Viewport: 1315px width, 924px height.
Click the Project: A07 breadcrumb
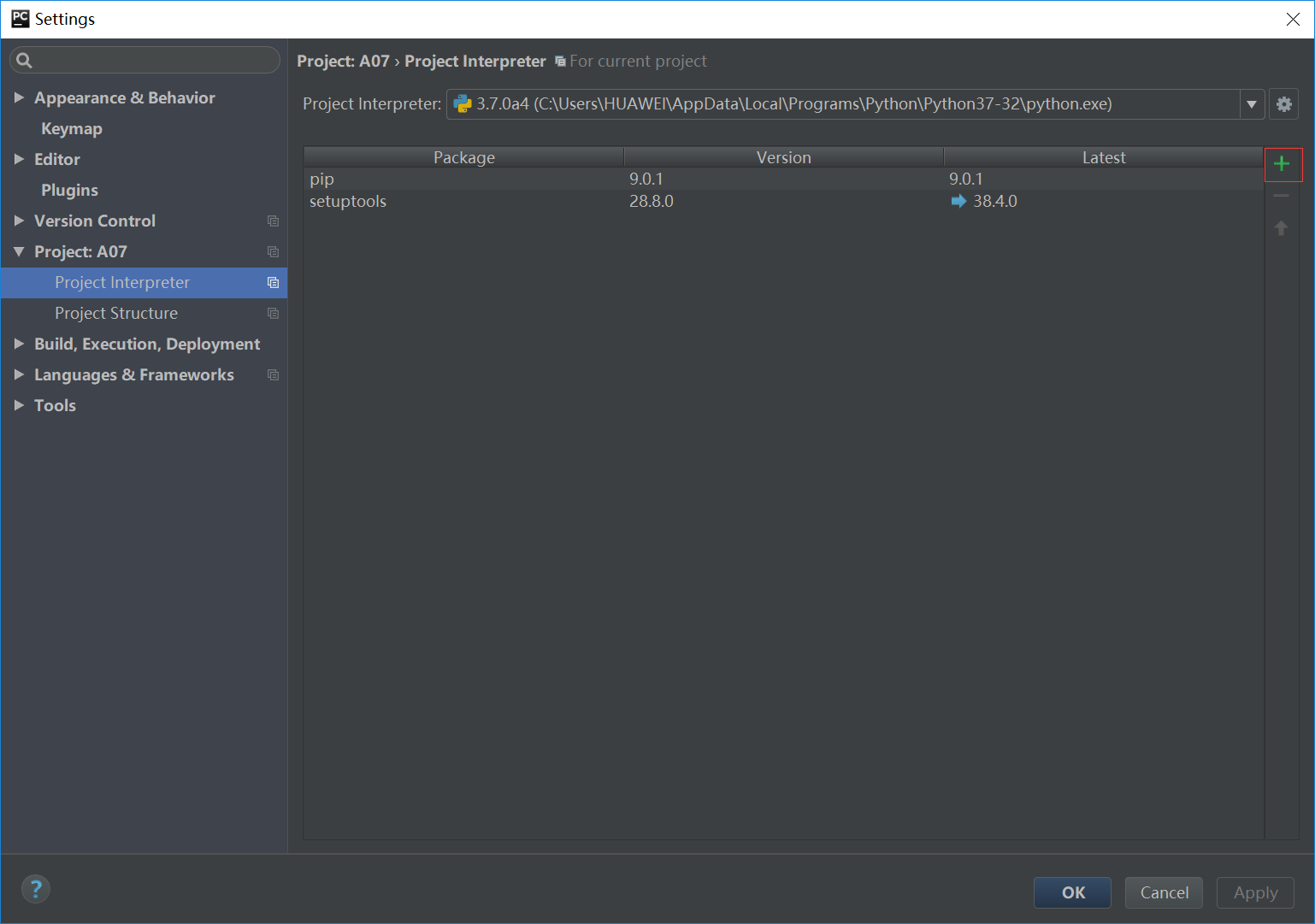pyautogui.click(x=343, y=61)
